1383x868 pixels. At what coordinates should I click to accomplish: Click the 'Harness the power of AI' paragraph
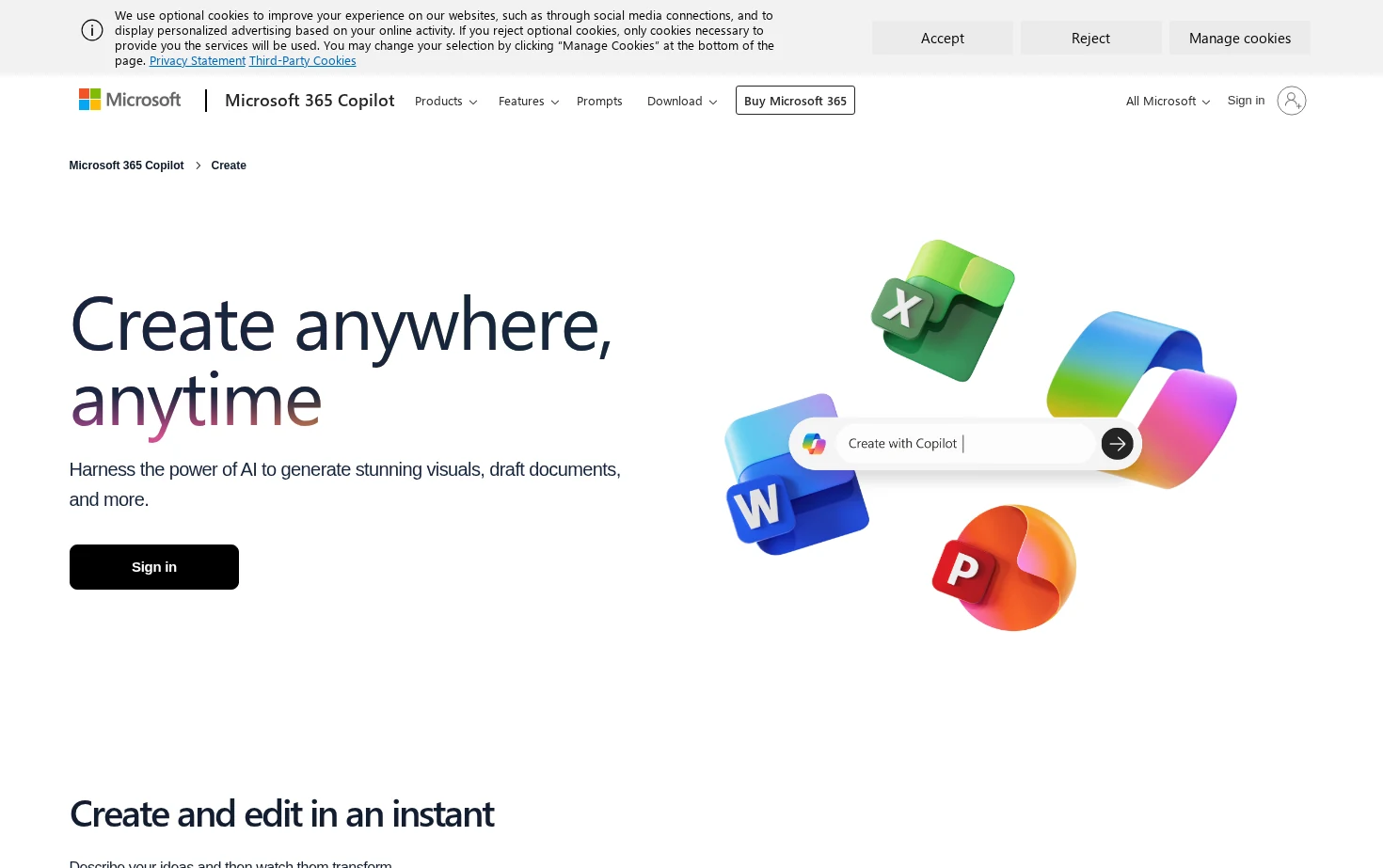tap(345, 484)
